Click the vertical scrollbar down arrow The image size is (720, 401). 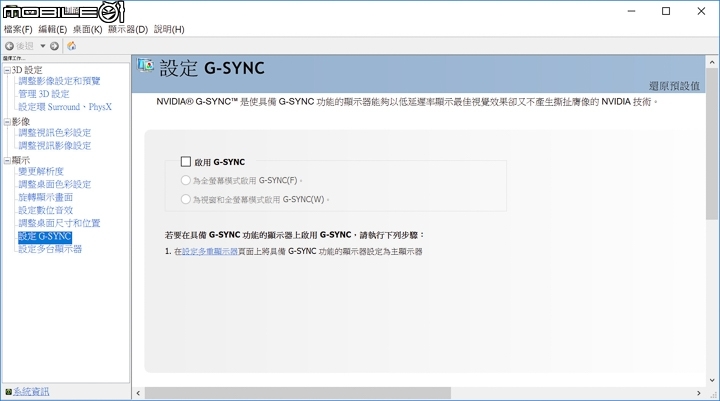(x=712, y=380)
